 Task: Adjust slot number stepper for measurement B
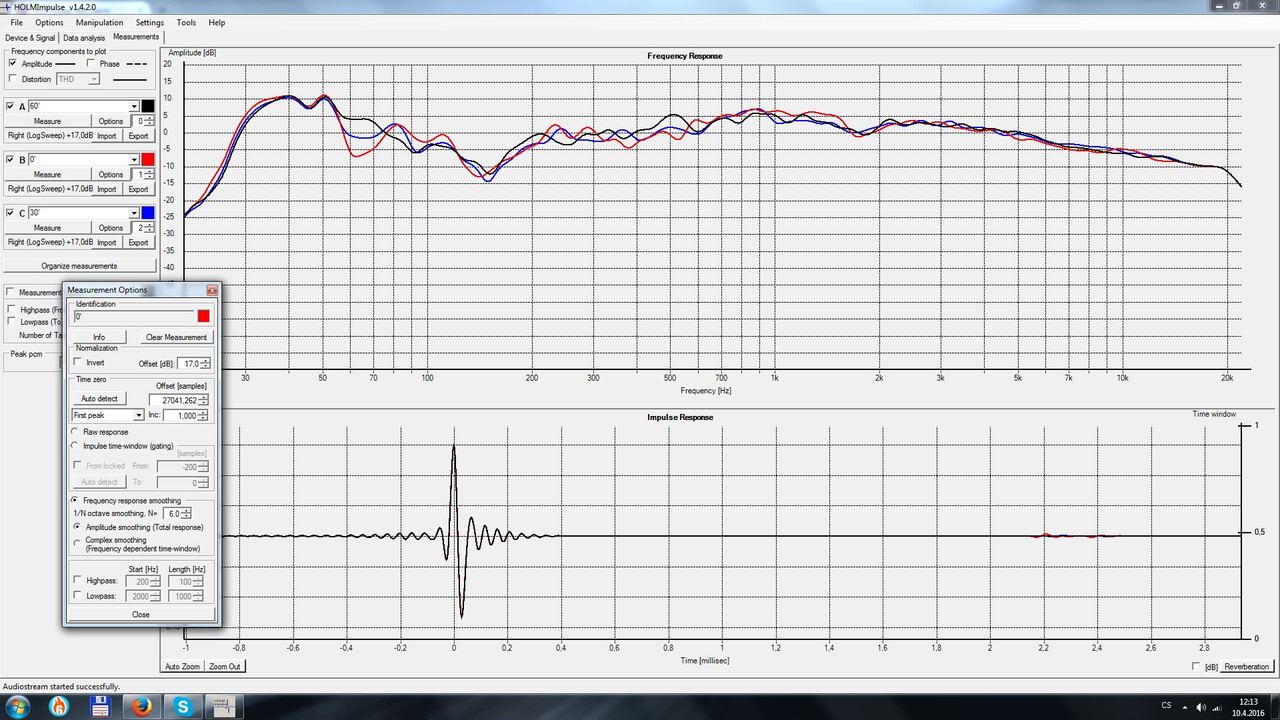tap(151, 174)
